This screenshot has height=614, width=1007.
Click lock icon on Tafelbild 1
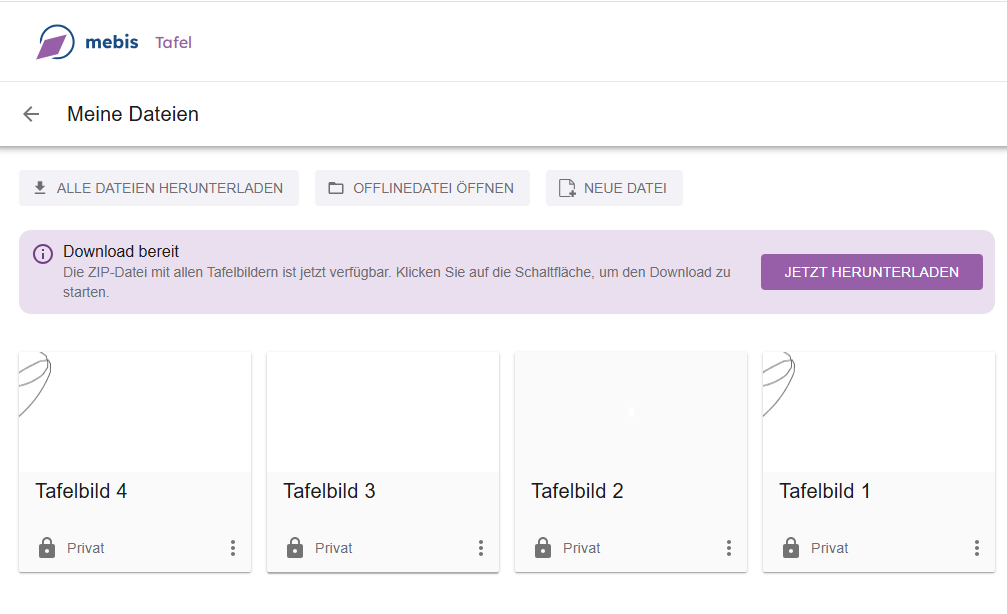coord(790,548)
